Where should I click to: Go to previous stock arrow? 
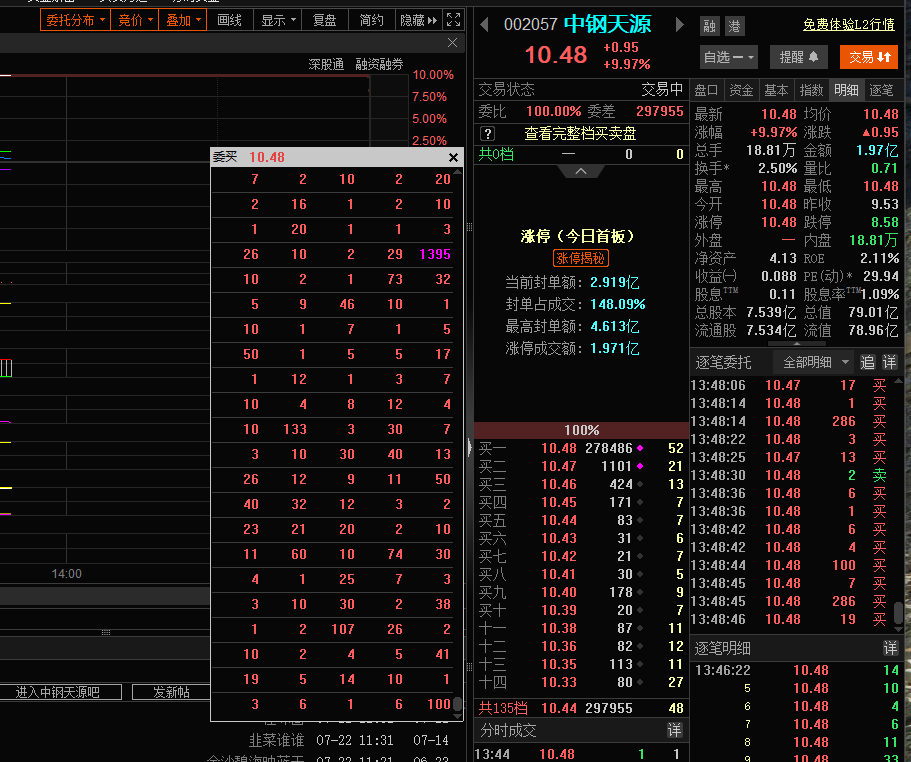tap(484, 24)
